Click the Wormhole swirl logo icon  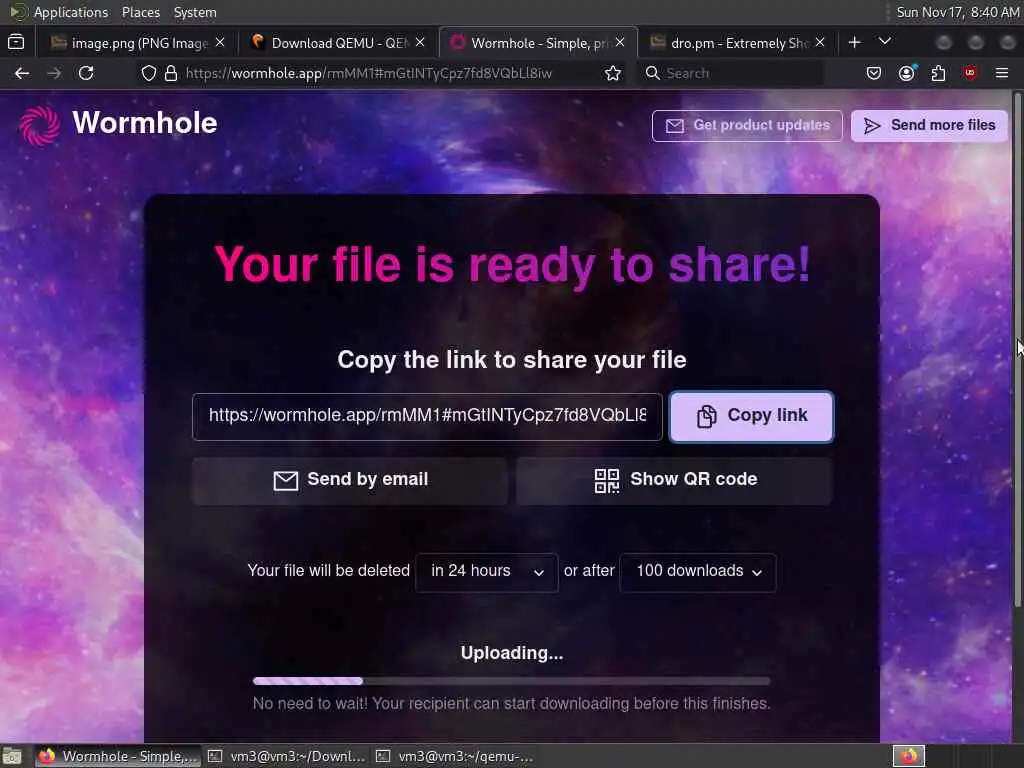pos(39,125)
